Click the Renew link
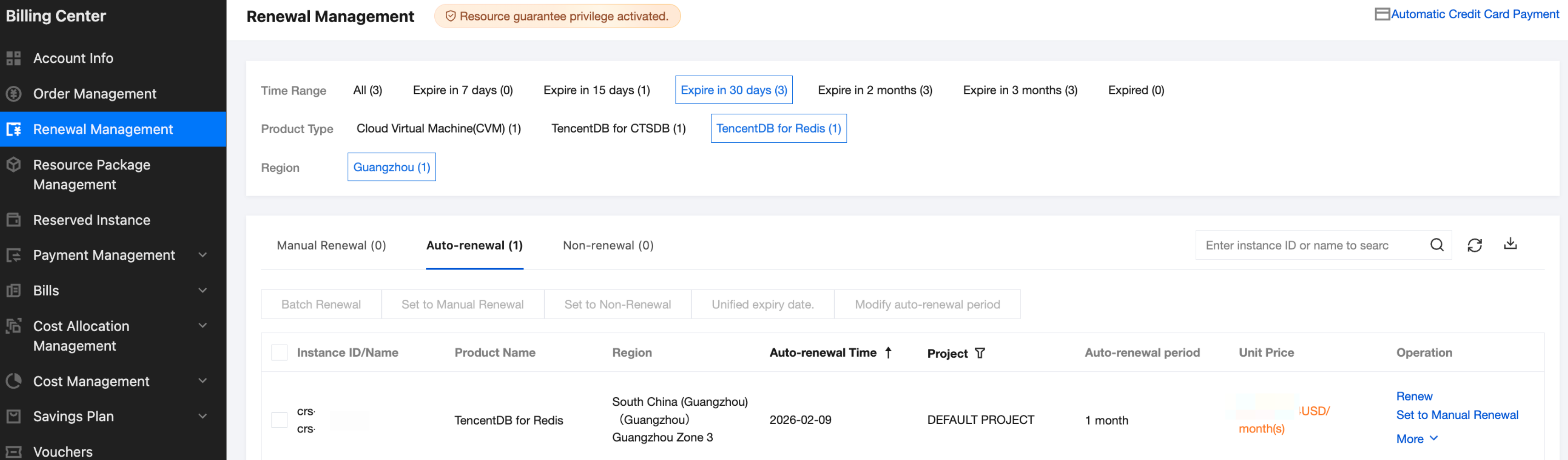This screenshot has height=460, width=1568. pos(1414,396)
